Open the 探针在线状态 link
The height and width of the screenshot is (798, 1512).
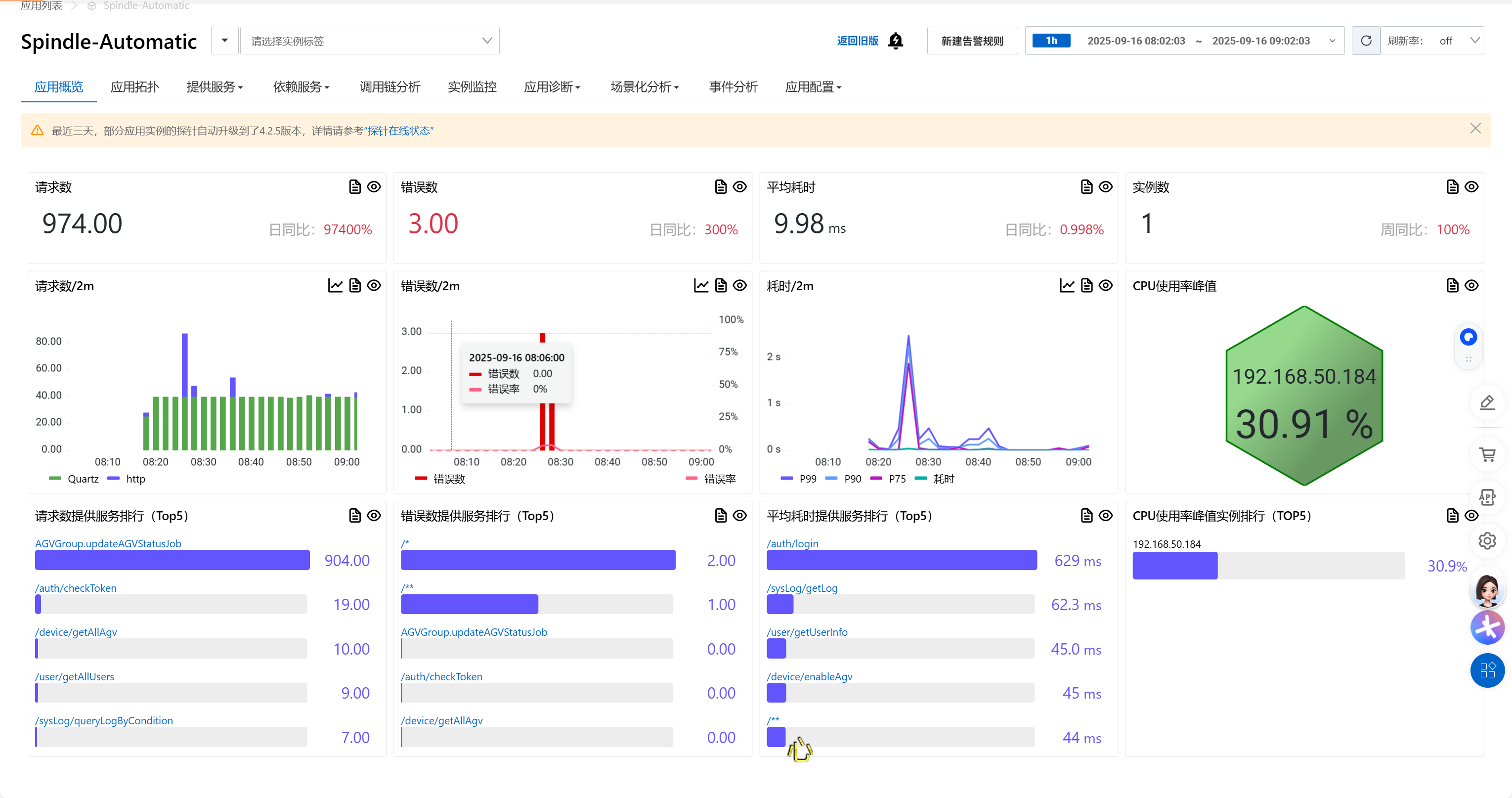(399, 131)
